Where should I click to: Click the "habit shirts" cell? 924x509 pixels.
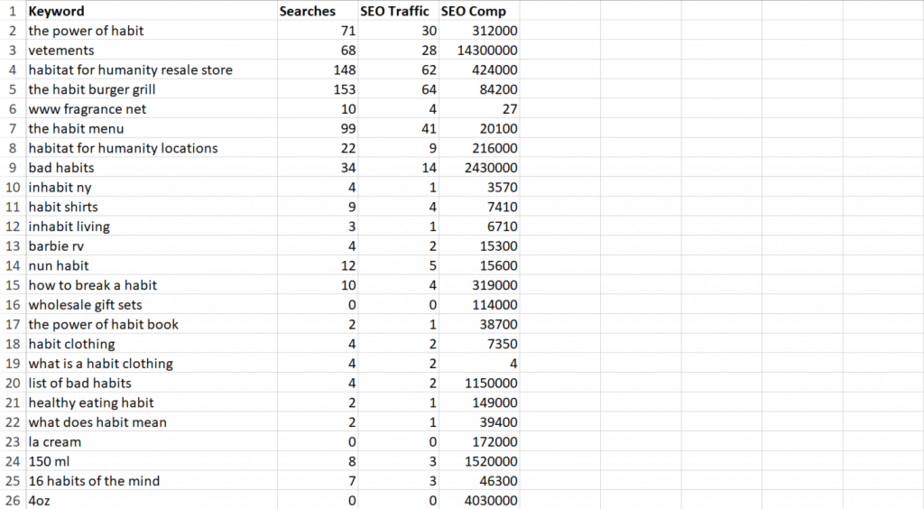pyautogui.click(x=152, y=206)
